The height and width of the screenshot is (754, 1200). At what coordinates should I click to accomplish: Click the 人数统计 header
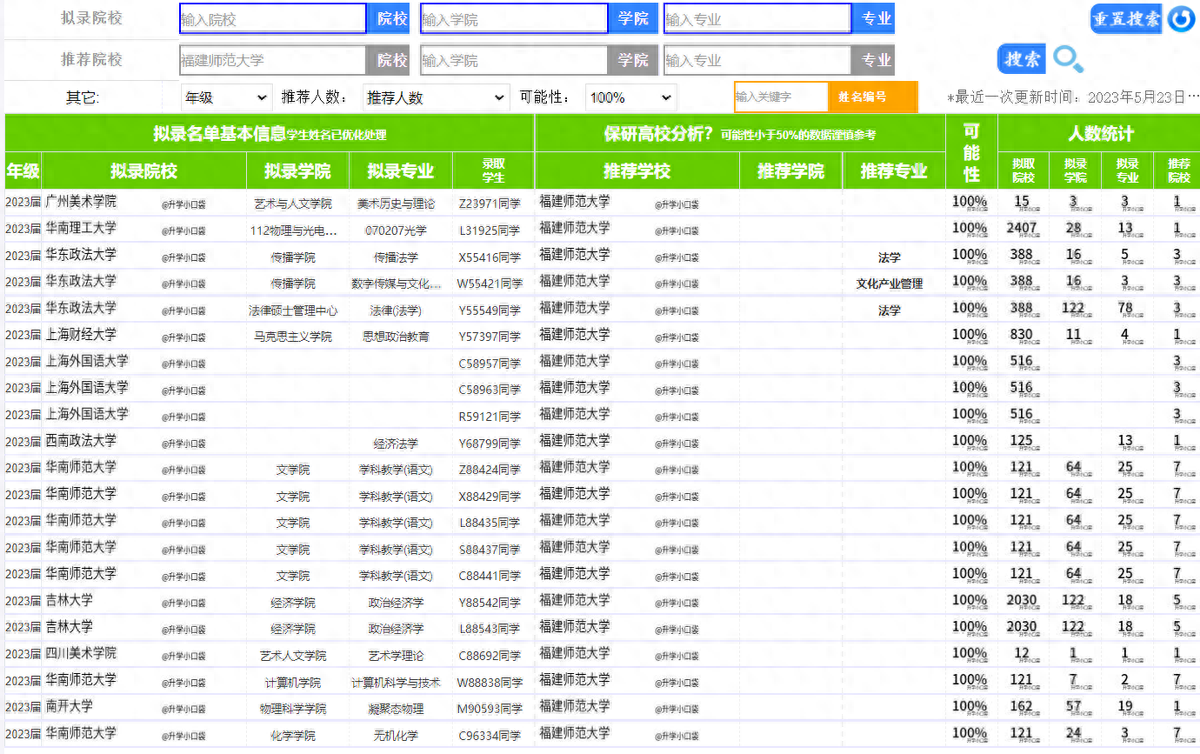(x=1099, y=134)
